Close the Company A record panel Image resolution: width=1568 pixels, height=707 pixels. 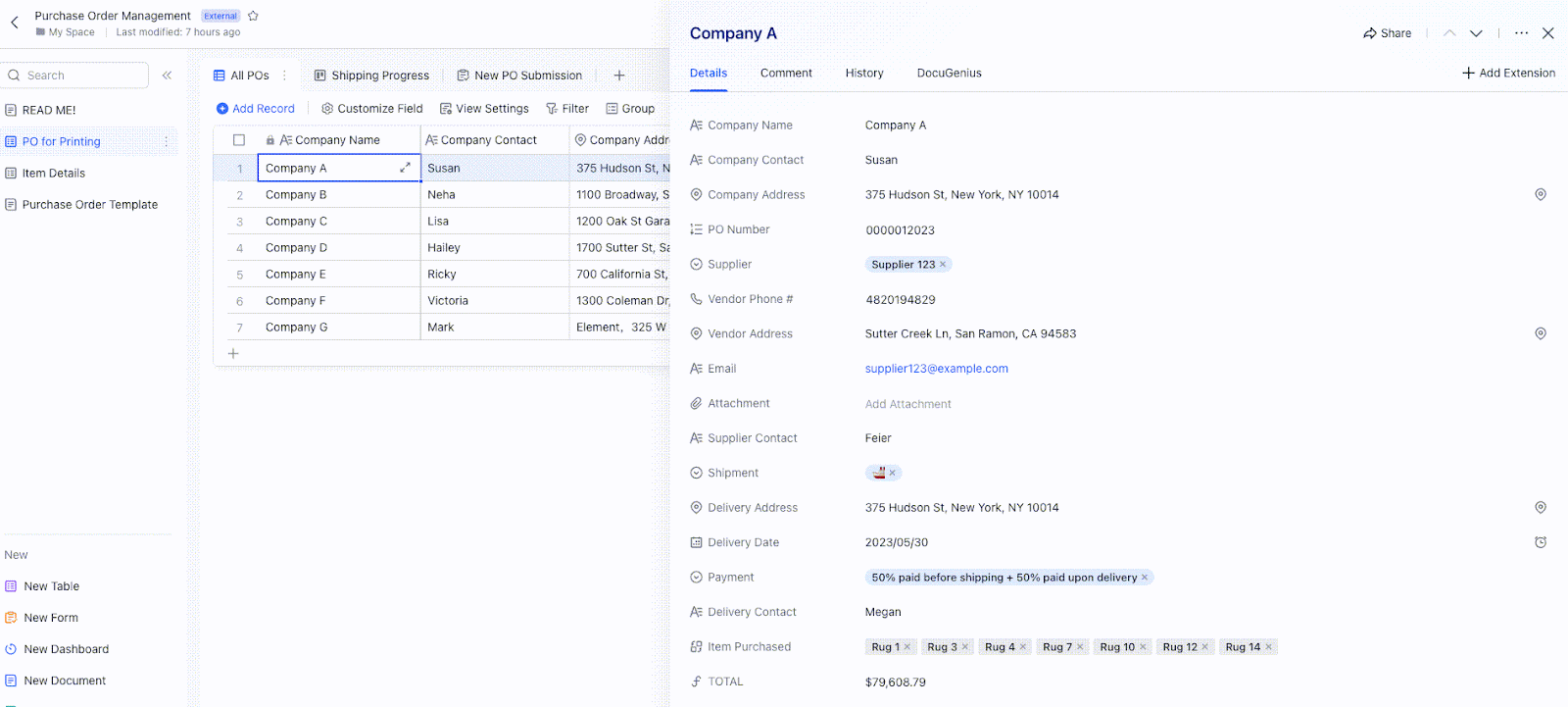coord(1548,33)
